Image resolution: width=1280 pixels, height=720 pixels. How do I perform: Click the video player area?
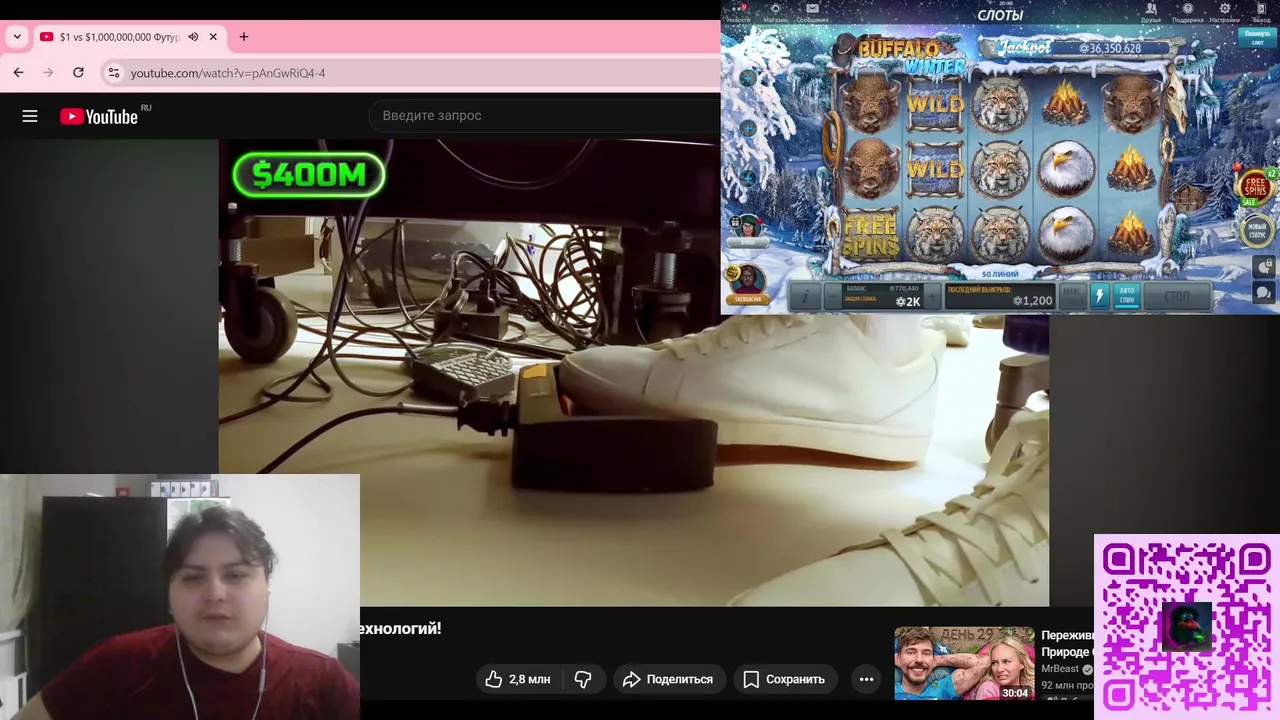point(634,372)
